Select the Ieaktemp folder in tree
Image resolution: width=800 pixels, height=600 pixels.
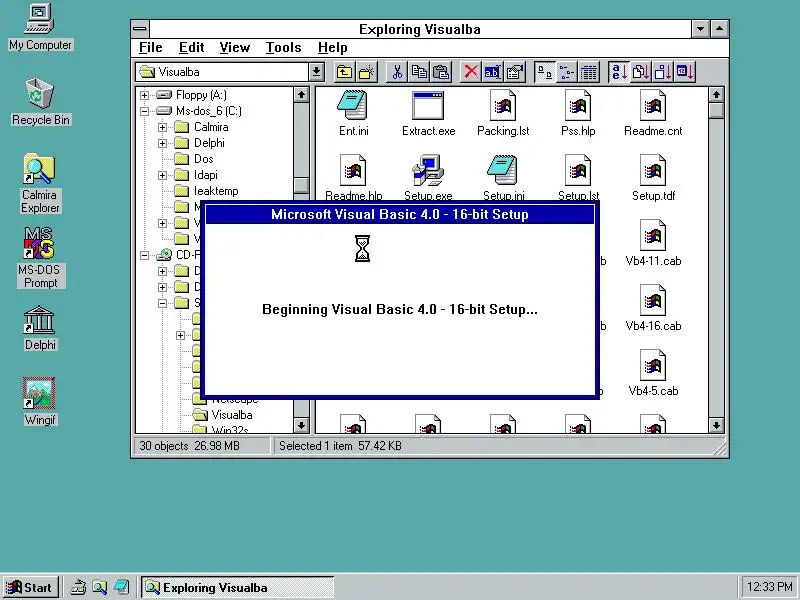(x=206, y=191)
